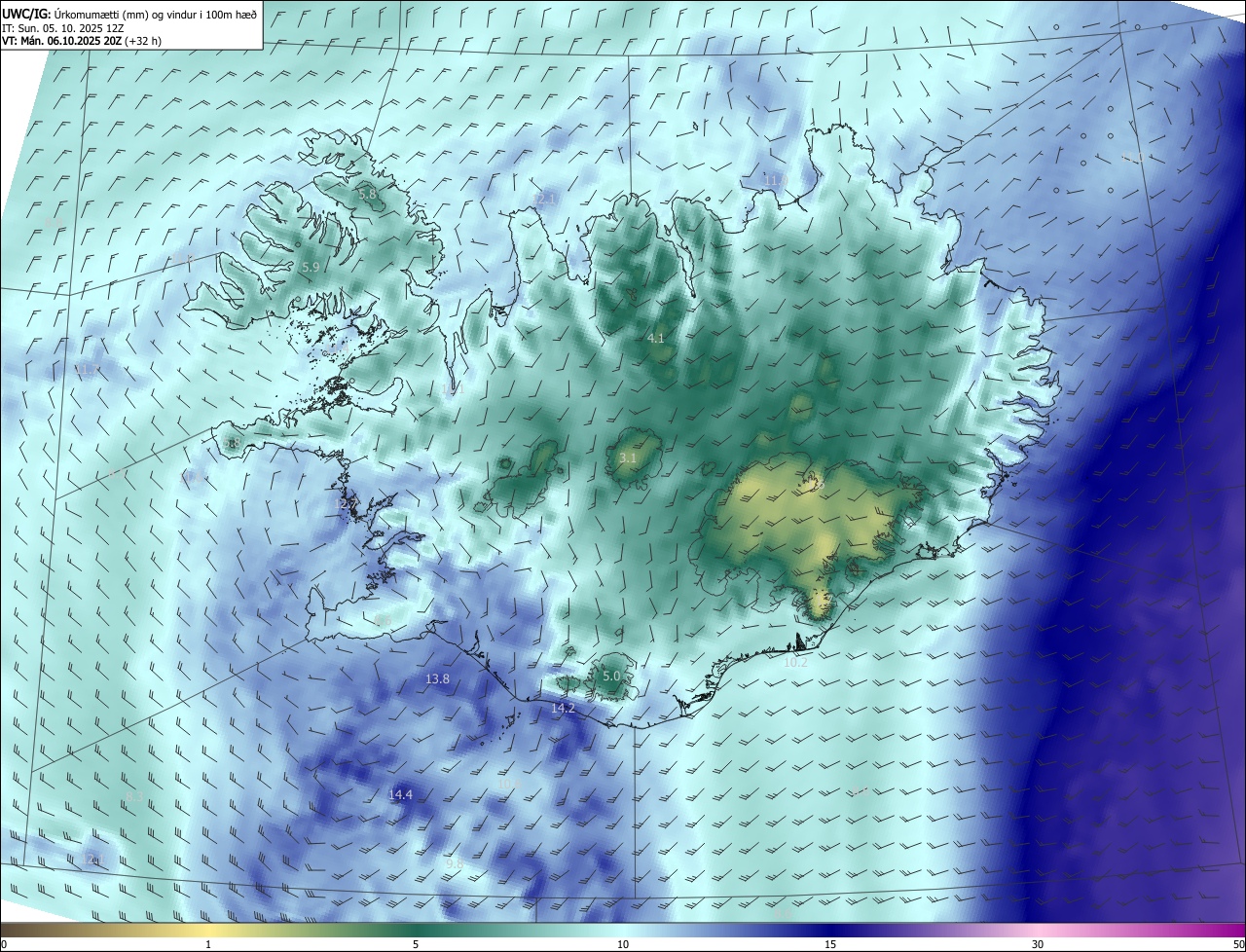Click the 9.8 value over the southern ocean

pos(455,863)
